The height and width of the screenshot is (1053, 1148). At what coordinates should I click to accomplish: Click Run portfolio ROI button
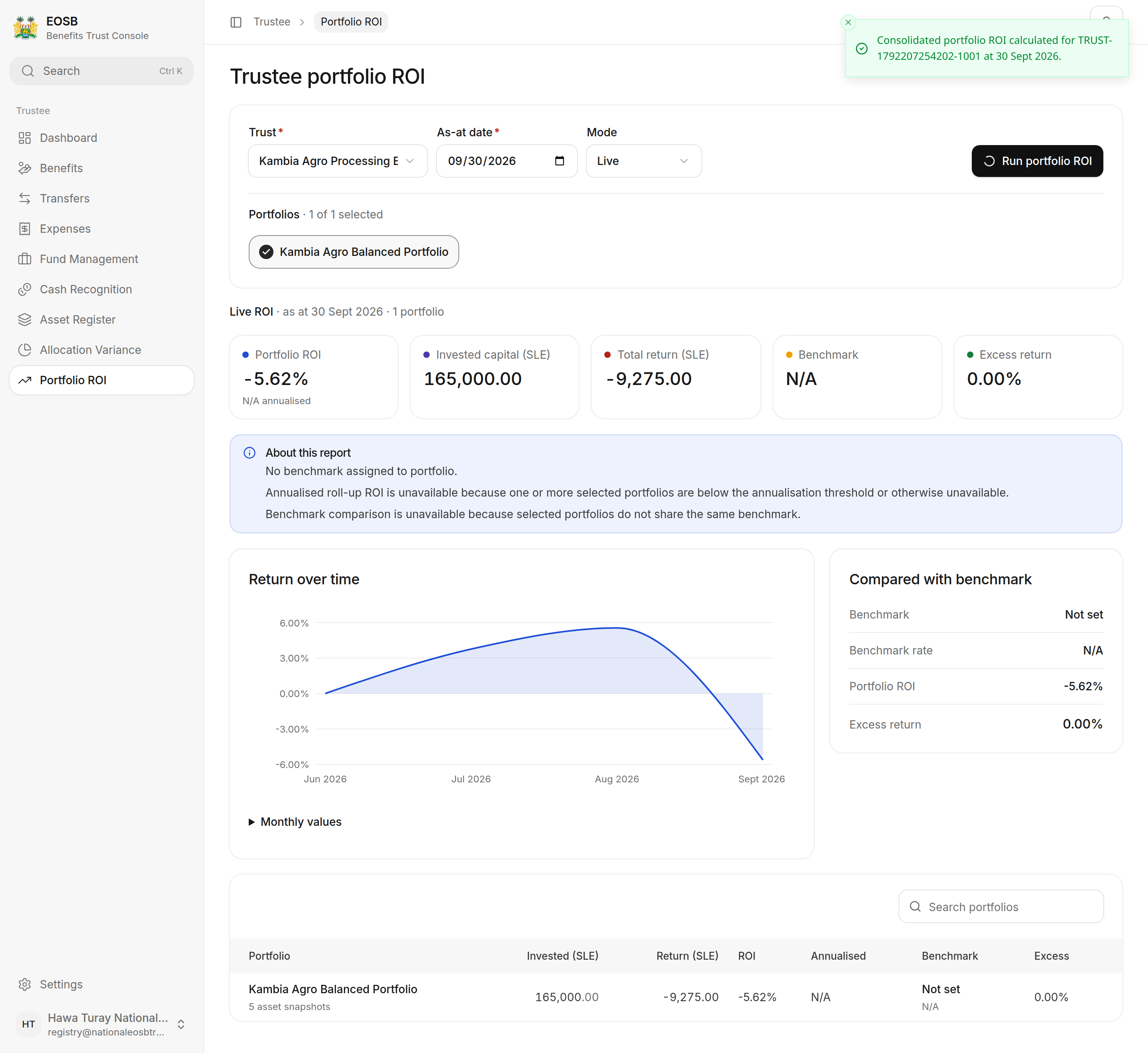(1037, 161)
